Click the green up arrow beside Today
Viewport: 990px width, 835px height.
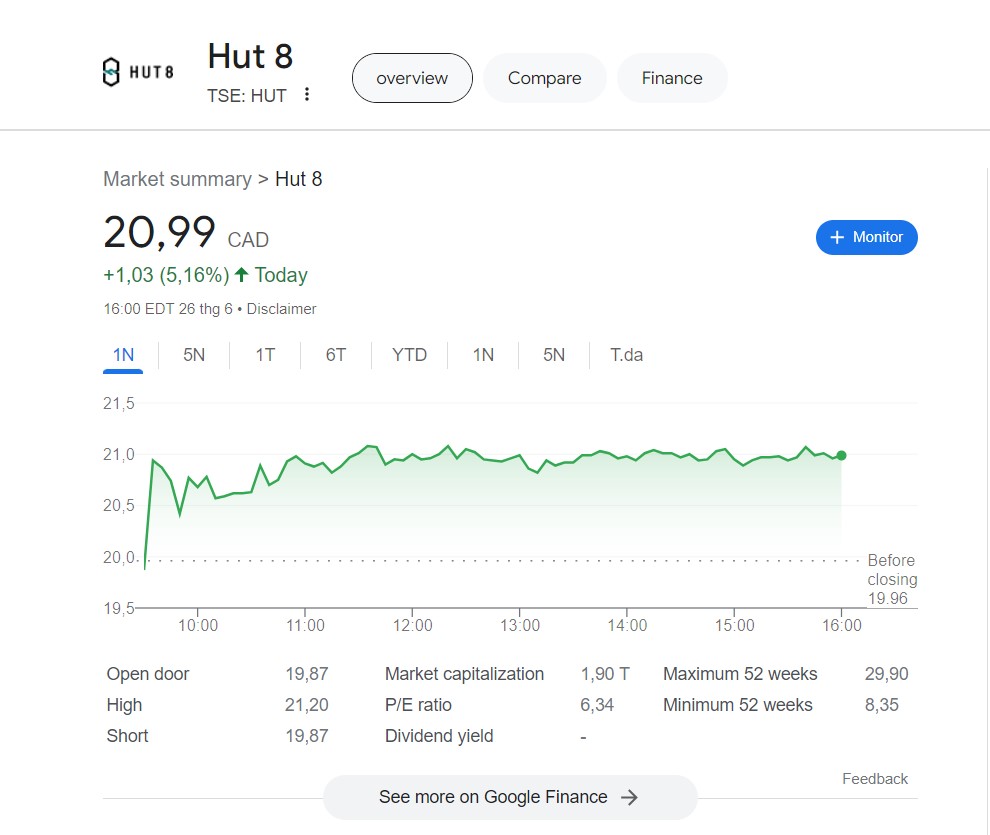[241, 275]
